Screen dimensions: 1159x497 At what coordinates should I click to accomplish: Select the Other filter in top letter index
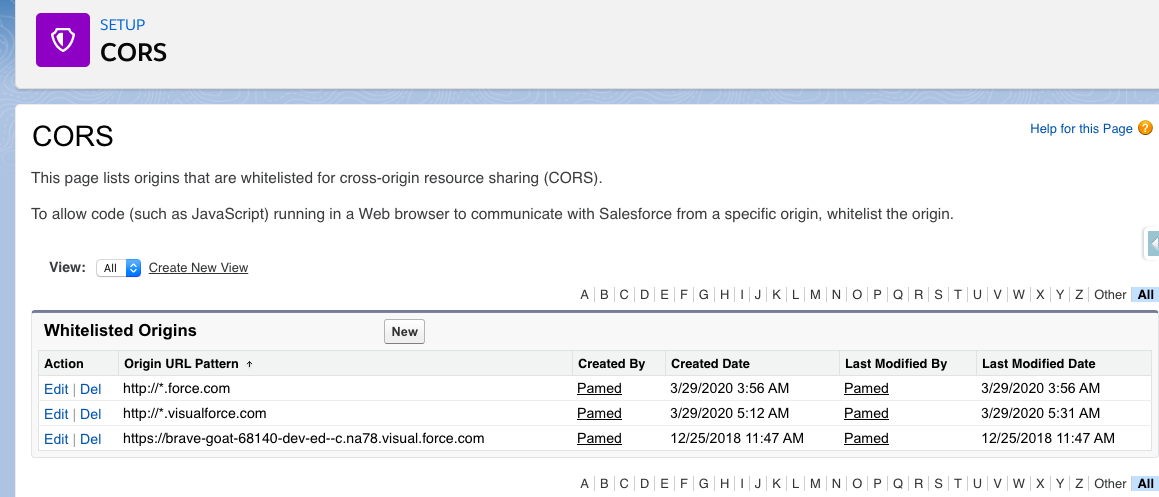point(1110,294)
